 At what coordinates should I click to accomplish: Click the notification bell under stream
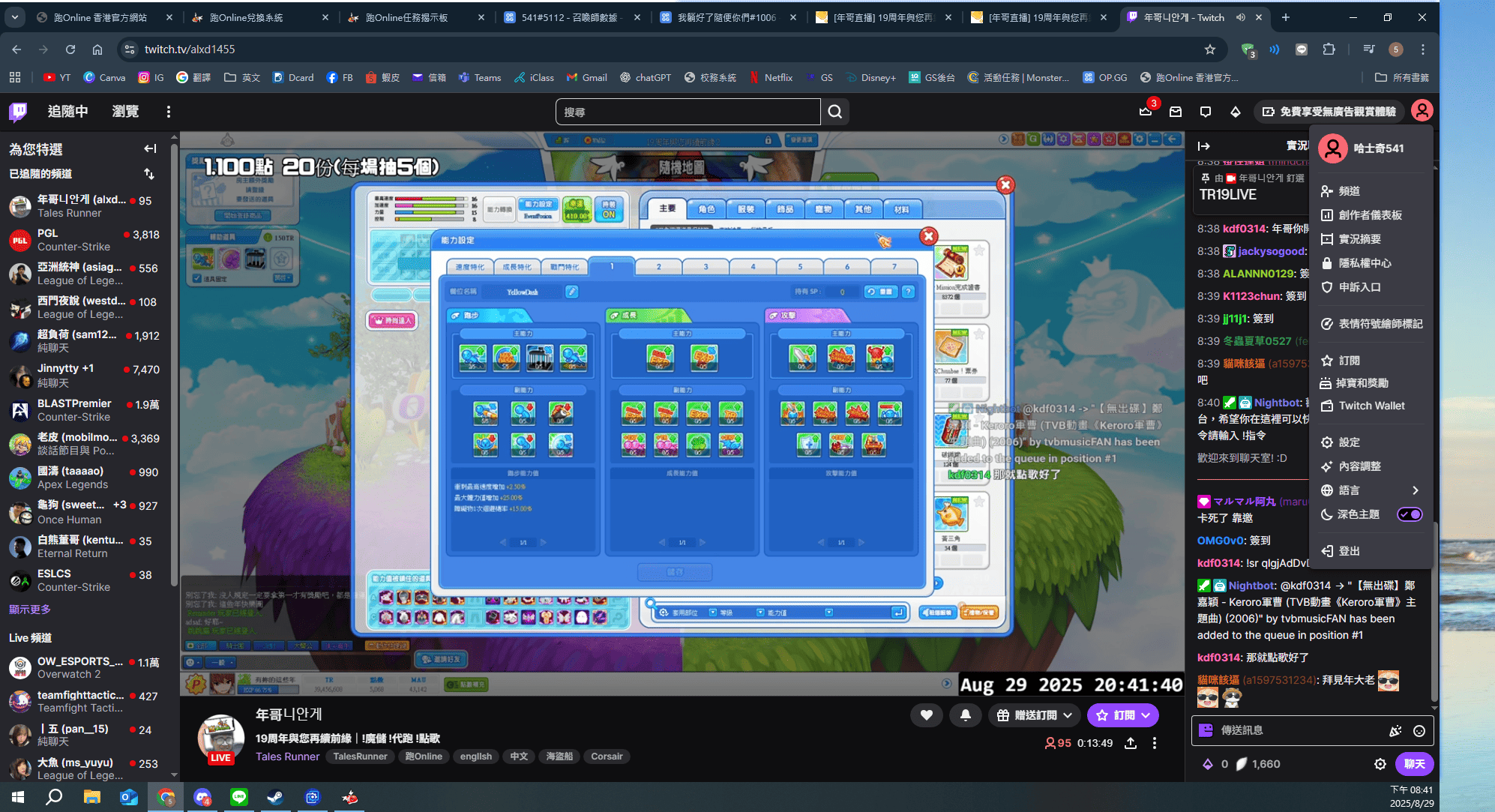pyautogui.click(x=966, y=715)
